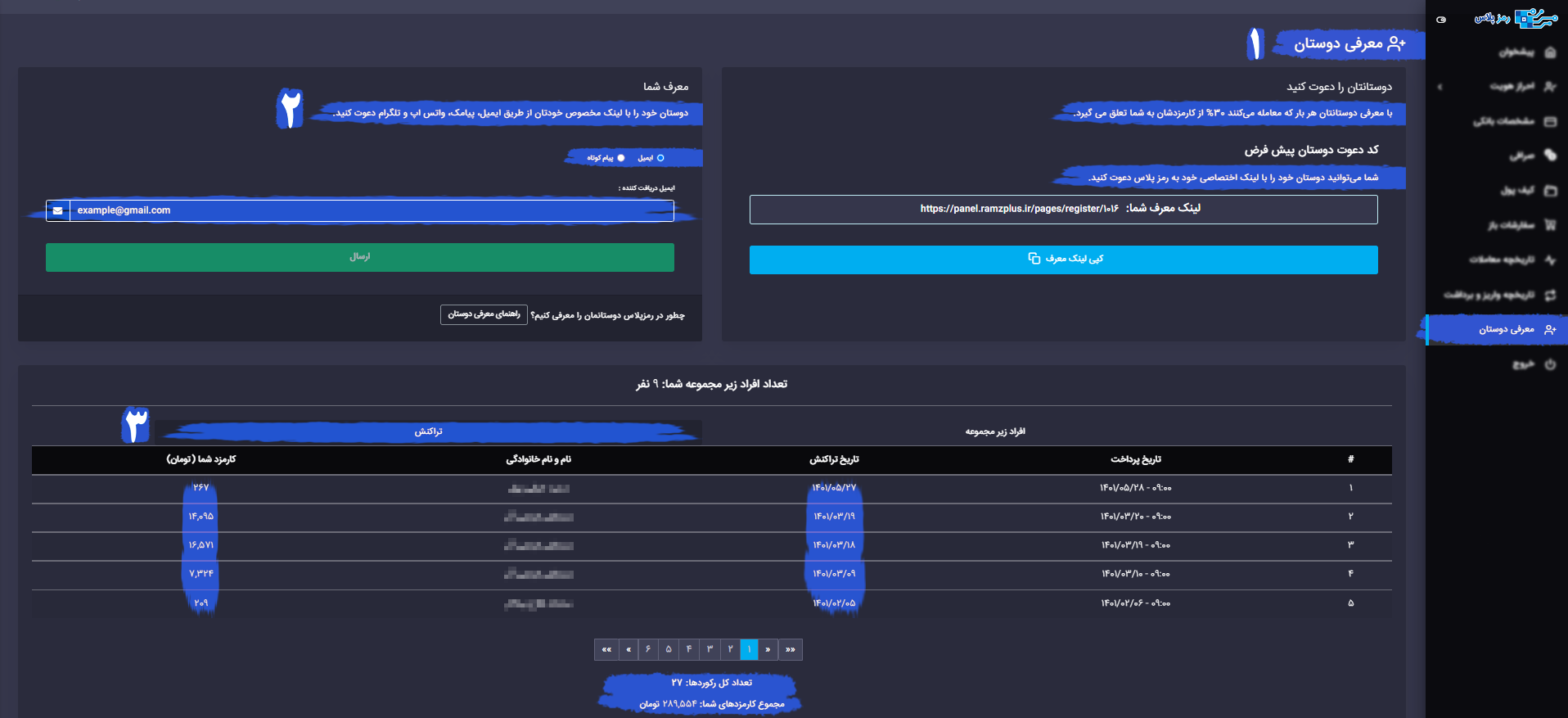Click the commission value ۱۶,۵۷۱ in row ۳
Screen dimensions: 1568x718
click(201, 545)
